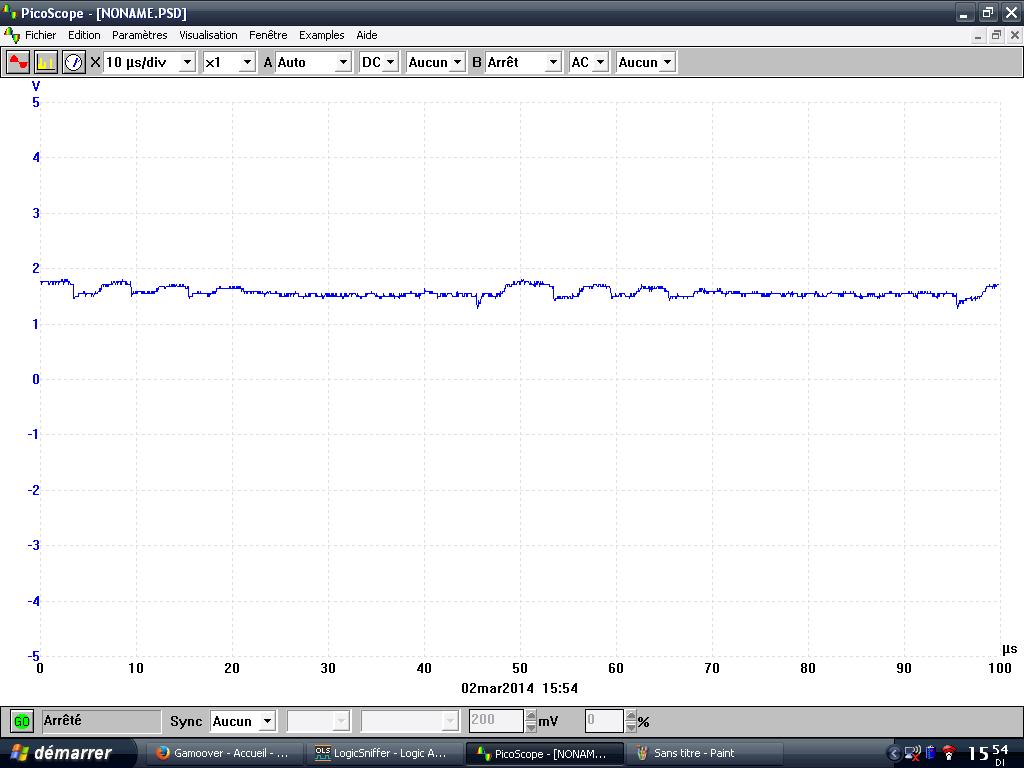1024x768 pixels.
Task: Open the Aide menu
Action: point(367,35)
